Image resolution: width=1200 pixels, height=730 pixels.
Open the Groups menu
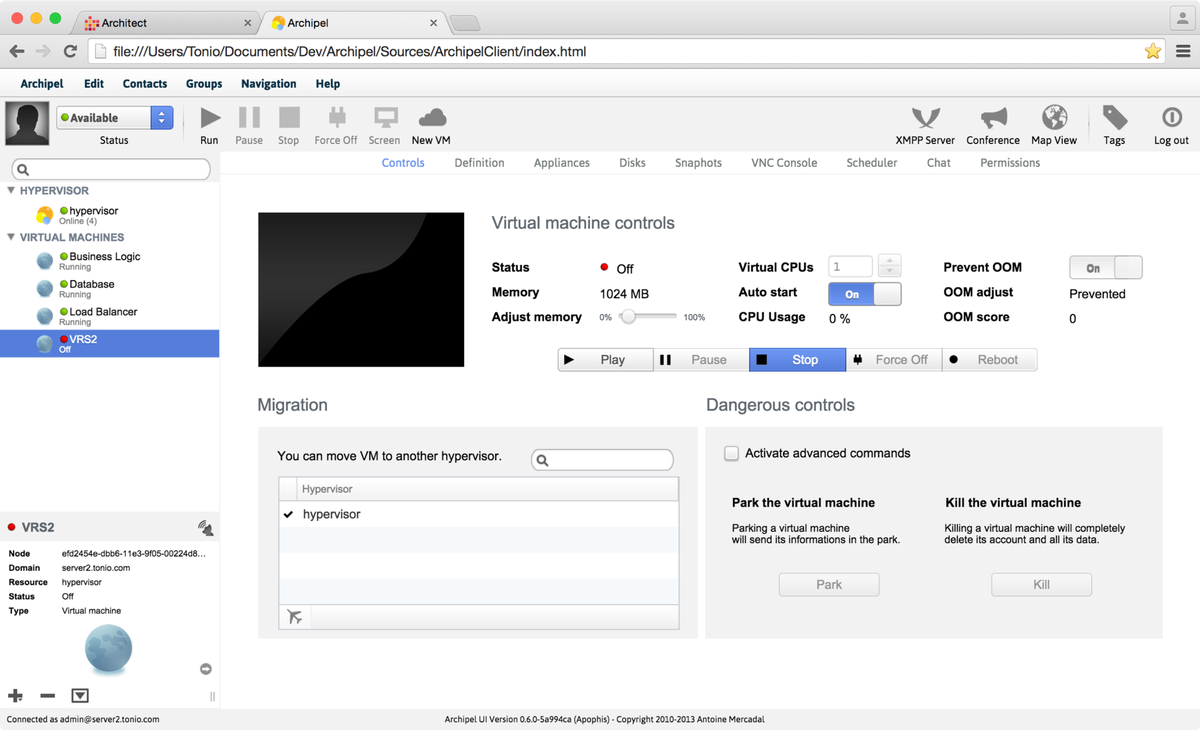pos(204,84)
